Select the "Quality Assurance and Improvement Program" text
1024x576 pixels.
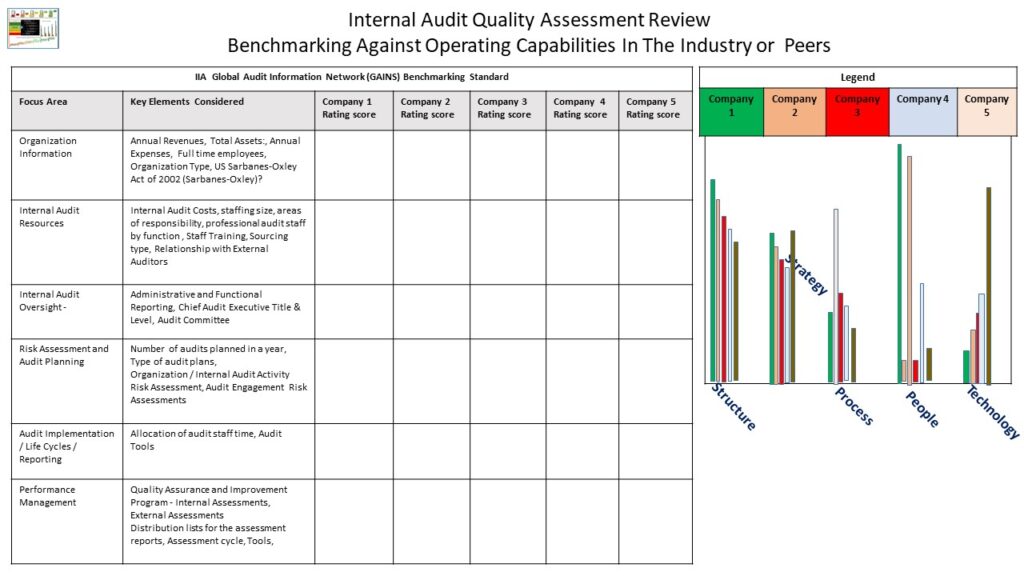(x=208, y=515)
